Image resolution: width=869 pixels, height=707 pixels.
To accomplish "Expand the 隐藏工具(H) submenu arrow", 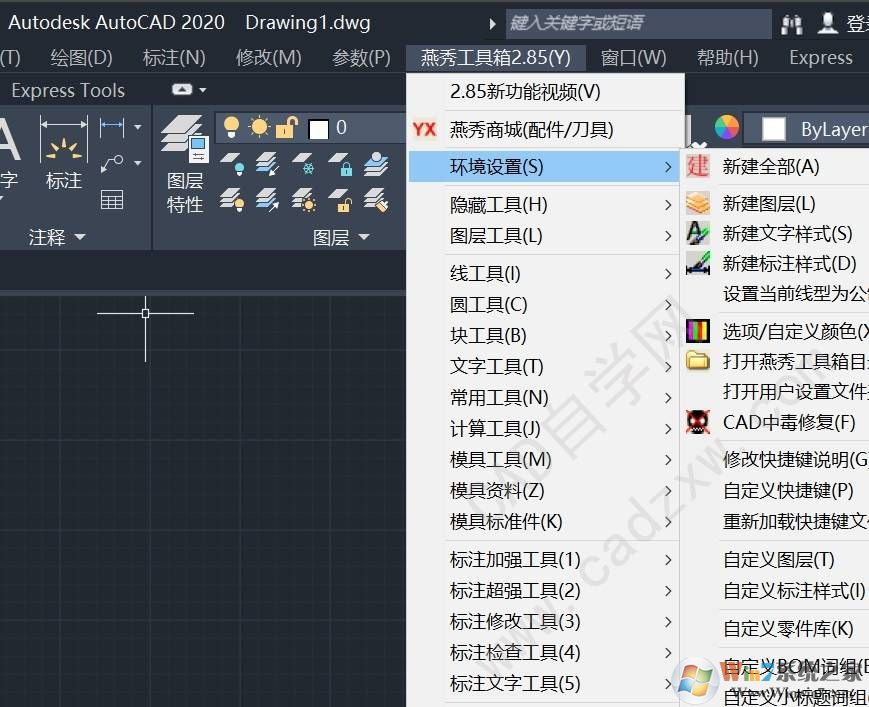I will pyautogui.click(x=668, y=203).
